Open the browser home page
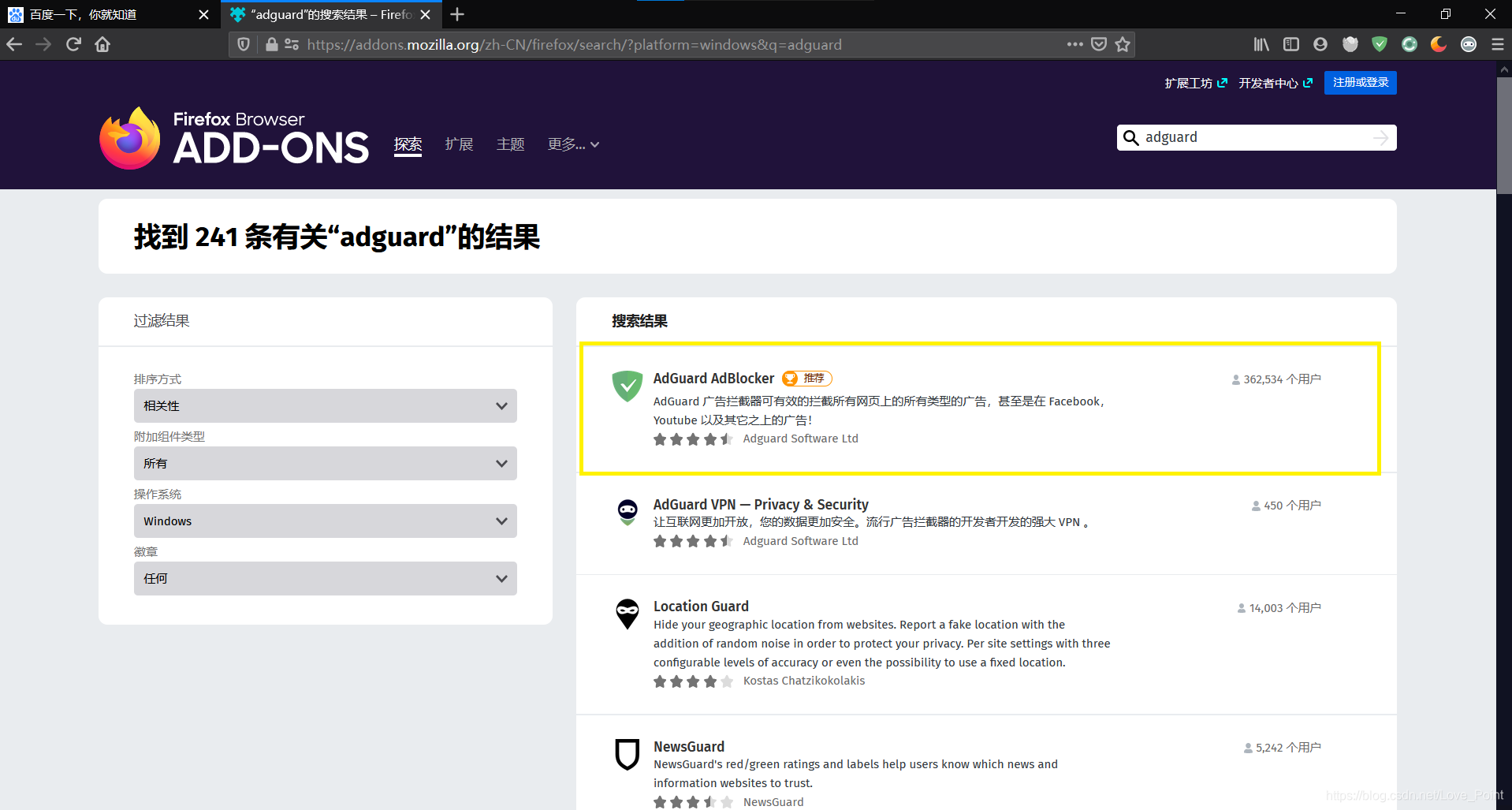The width and height of the screenshot is (1512, 810). pyautogui.click(x=102, y=44)
